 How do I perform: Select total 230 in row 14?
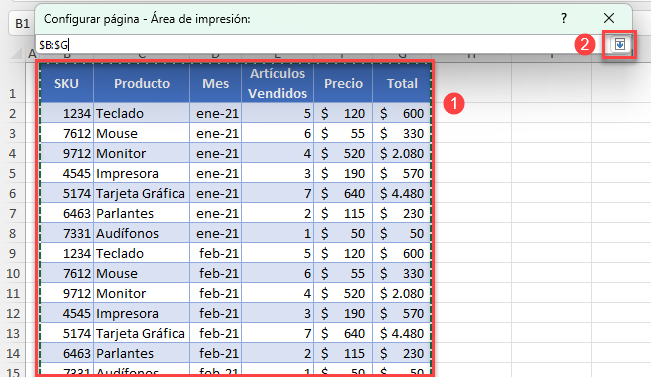click(x=402, y=353)
